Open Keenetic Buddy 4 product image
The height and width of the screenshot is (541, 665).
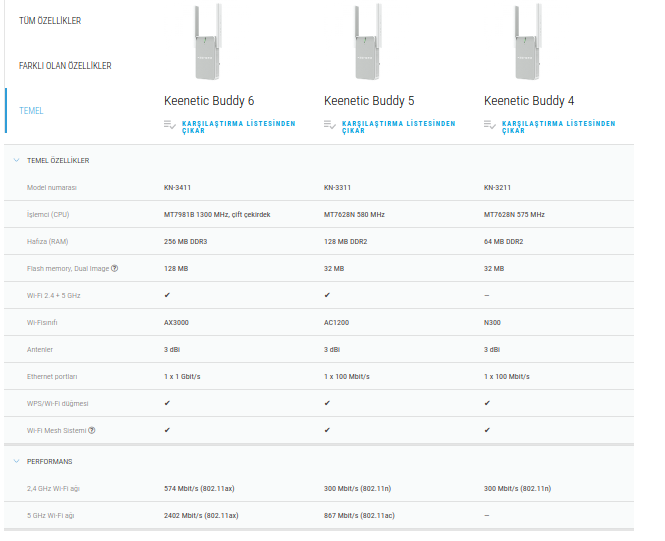point(528,42)
